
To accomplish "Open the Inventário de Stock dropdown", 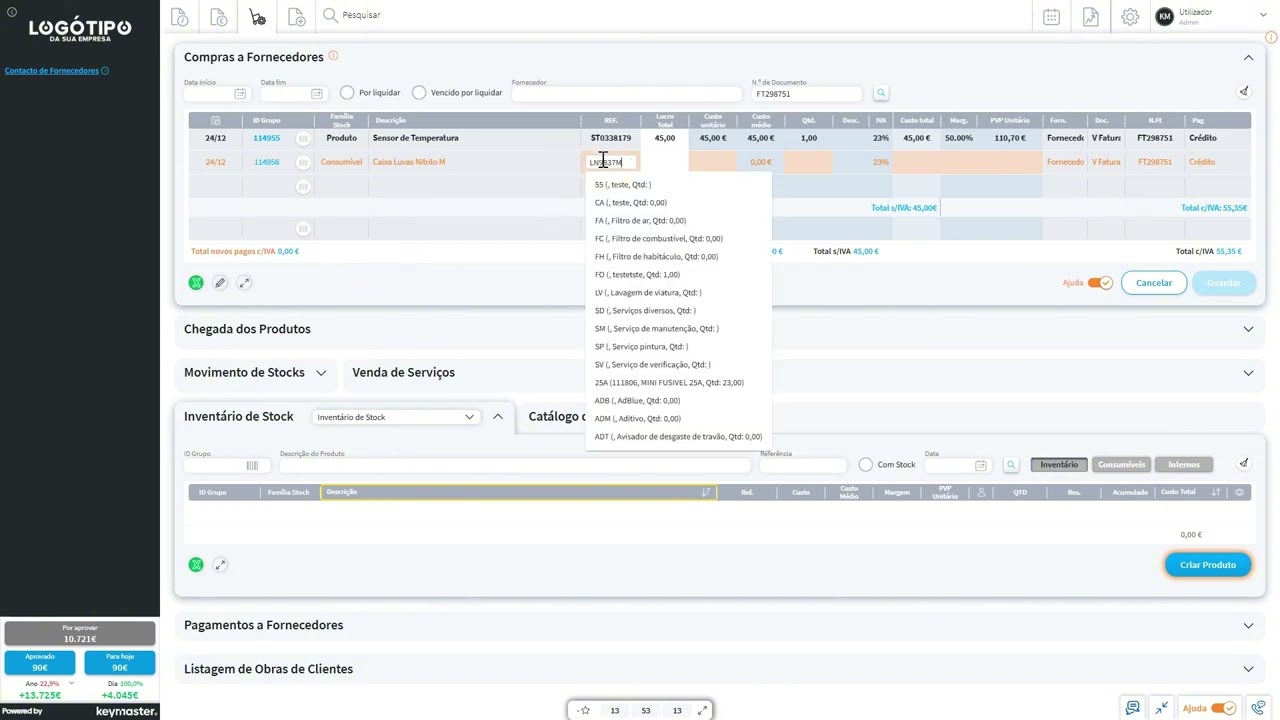I will [x=396, y=417].
